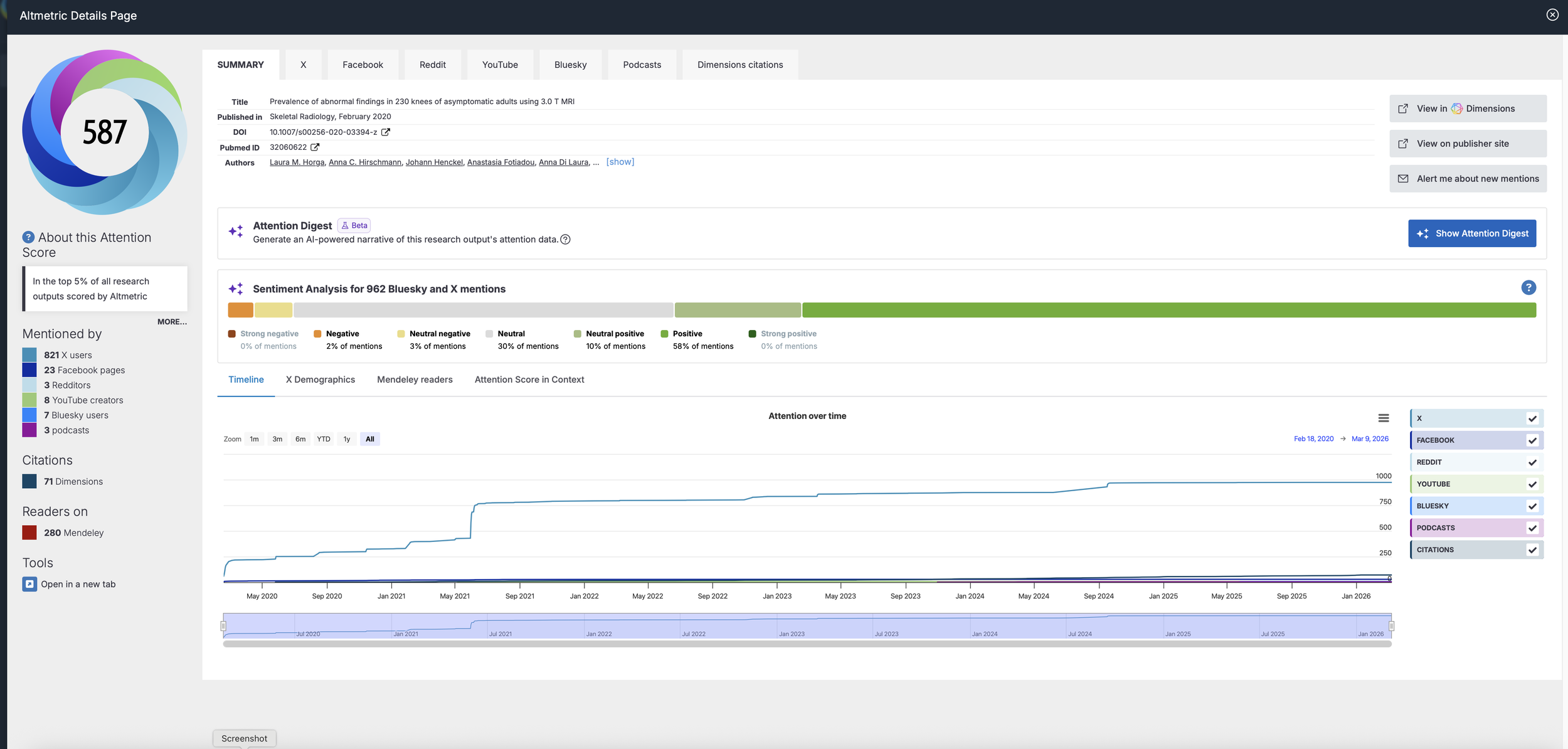Expand MORE about attention score
1568x749 pixels.
click(x=172, y=322)
